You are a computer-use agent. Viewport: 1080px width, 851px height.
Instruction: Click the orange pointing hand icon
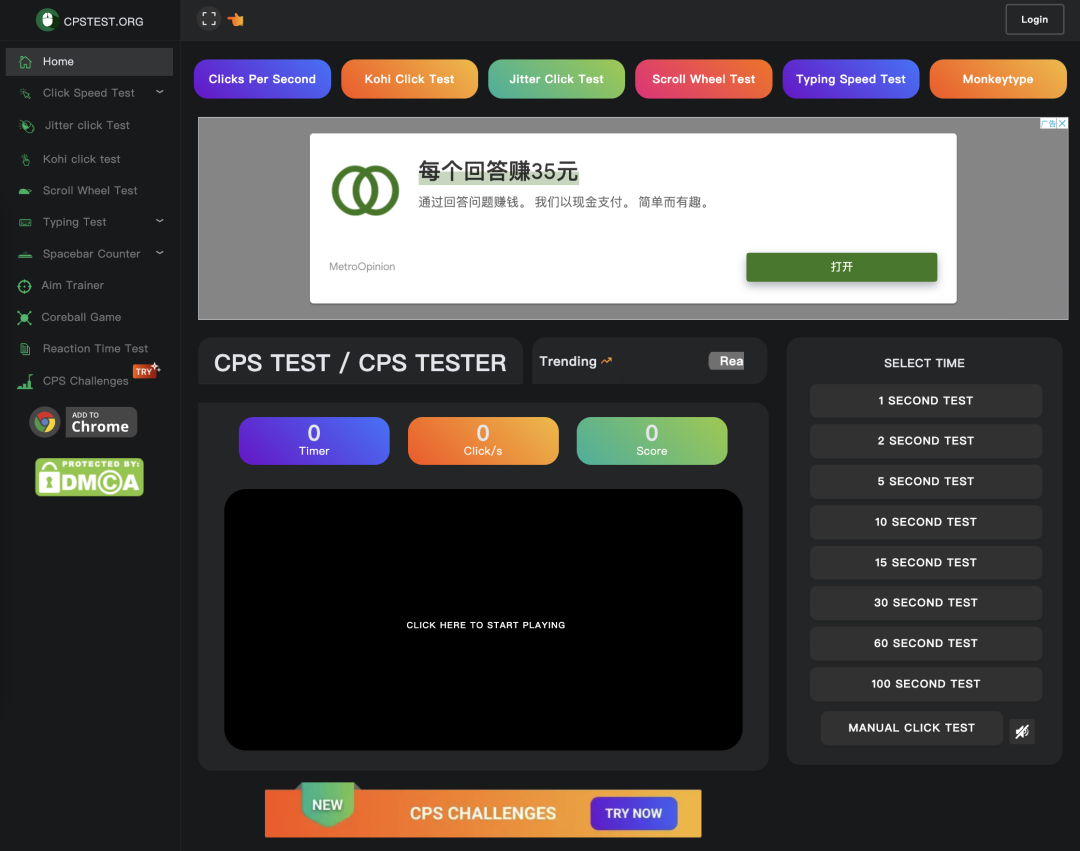point(236,19)
